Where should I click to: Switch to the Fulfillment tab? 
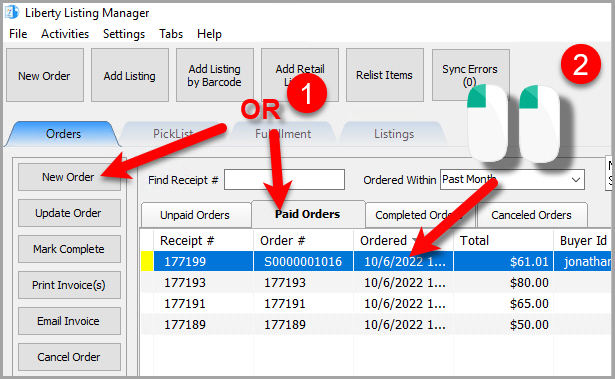click(283, 134)
